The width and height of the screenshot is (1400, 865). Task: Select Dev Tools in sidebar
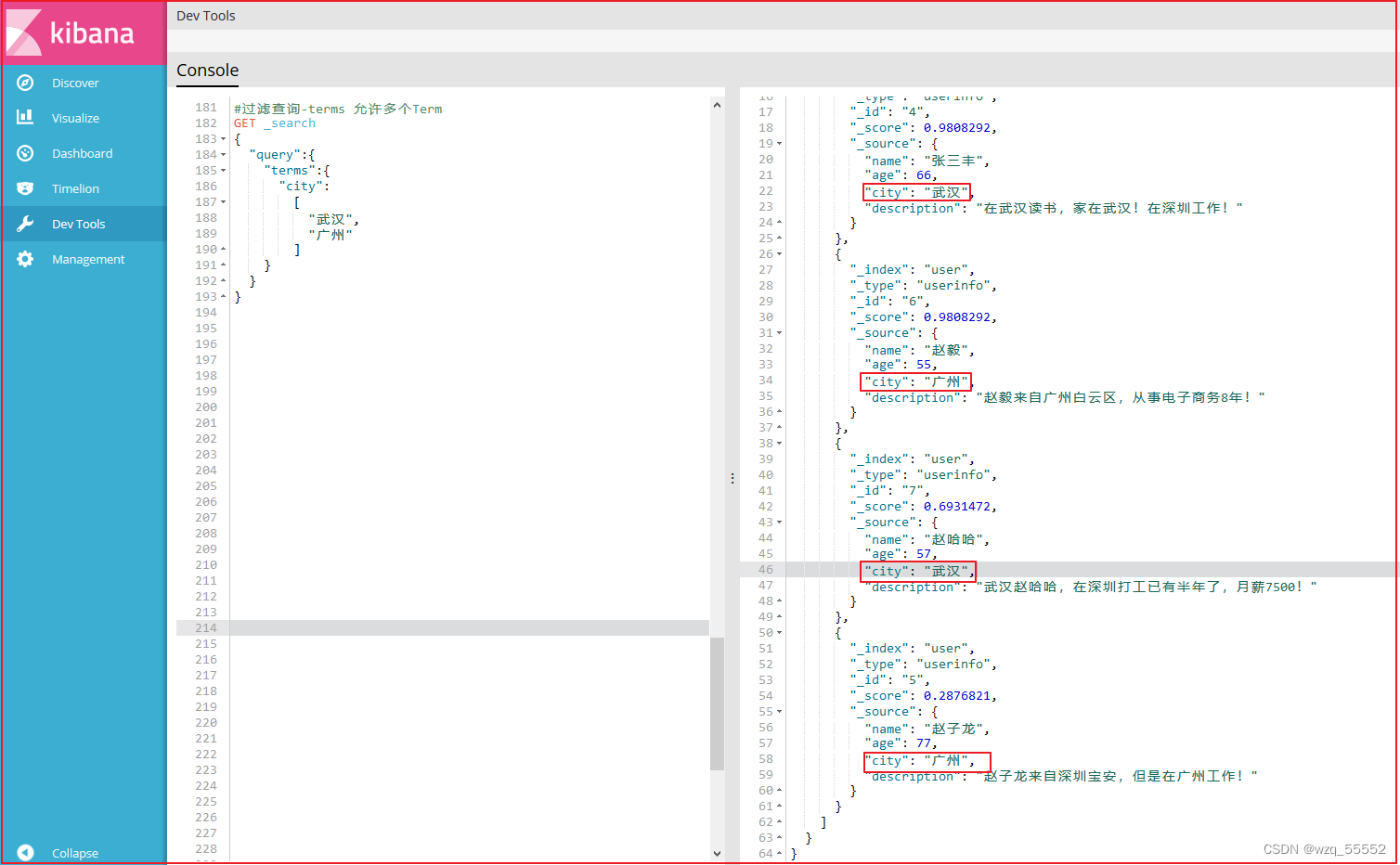pos(78,224)
